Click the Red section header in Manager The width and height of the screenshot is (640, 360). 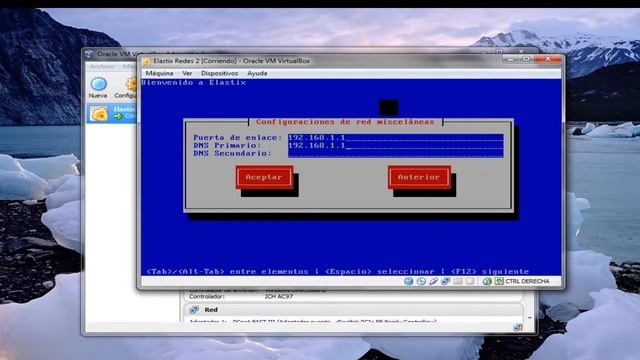pos(353,310)
